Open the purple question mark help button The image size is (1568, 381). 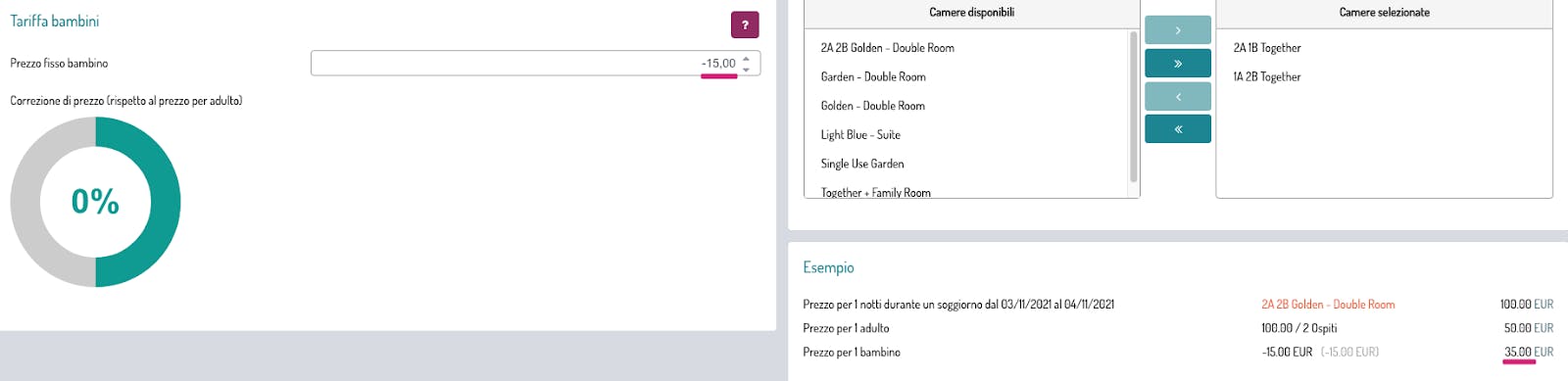click(x=745, y=24)
